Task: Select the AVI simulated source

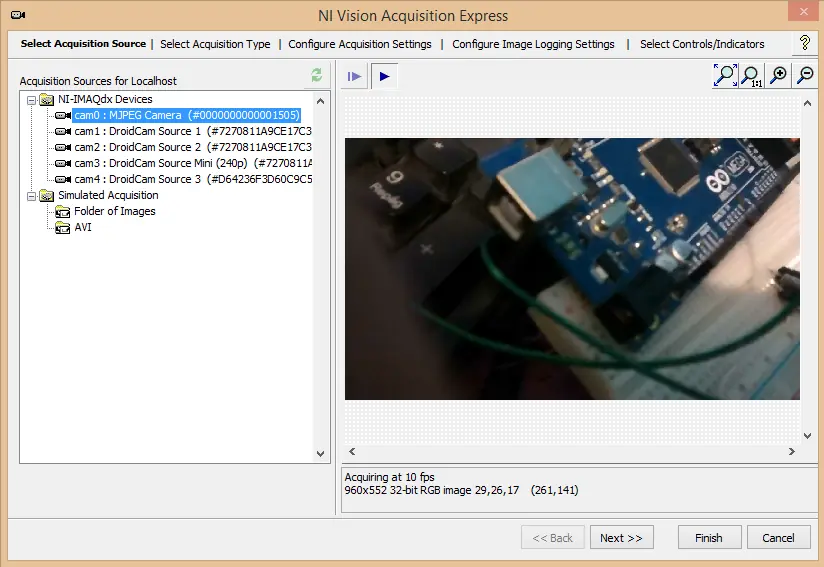Action: tap(83, 227)
